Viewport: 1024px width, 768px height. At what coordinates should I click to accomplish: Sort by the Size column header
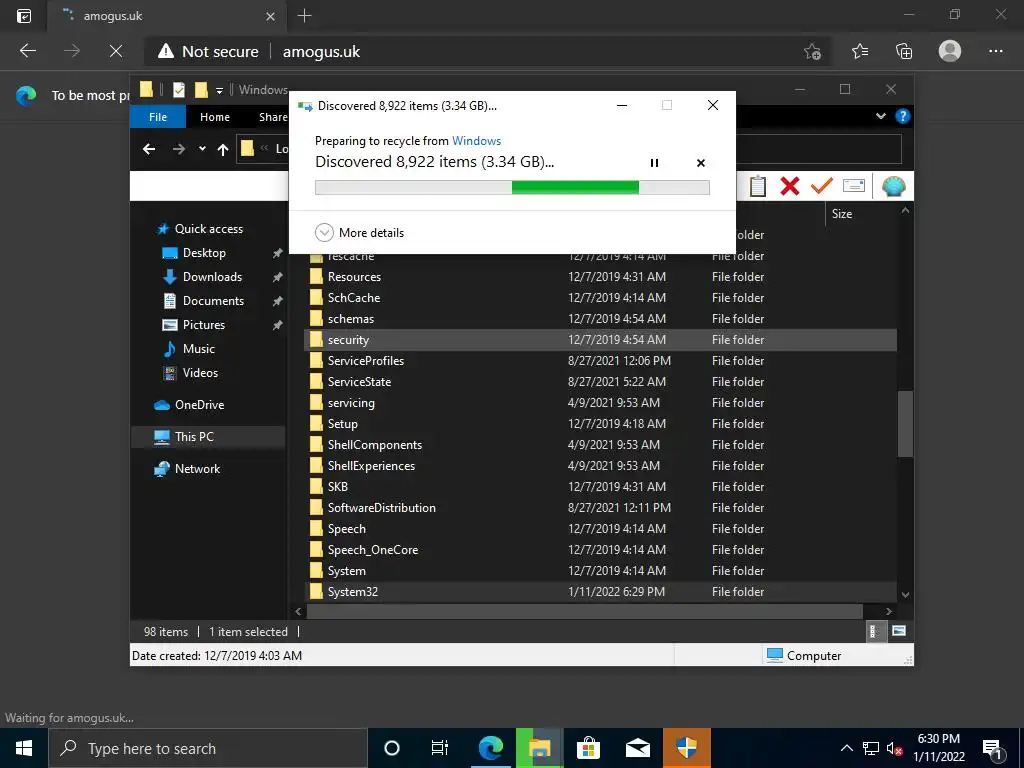click(842, 214)
